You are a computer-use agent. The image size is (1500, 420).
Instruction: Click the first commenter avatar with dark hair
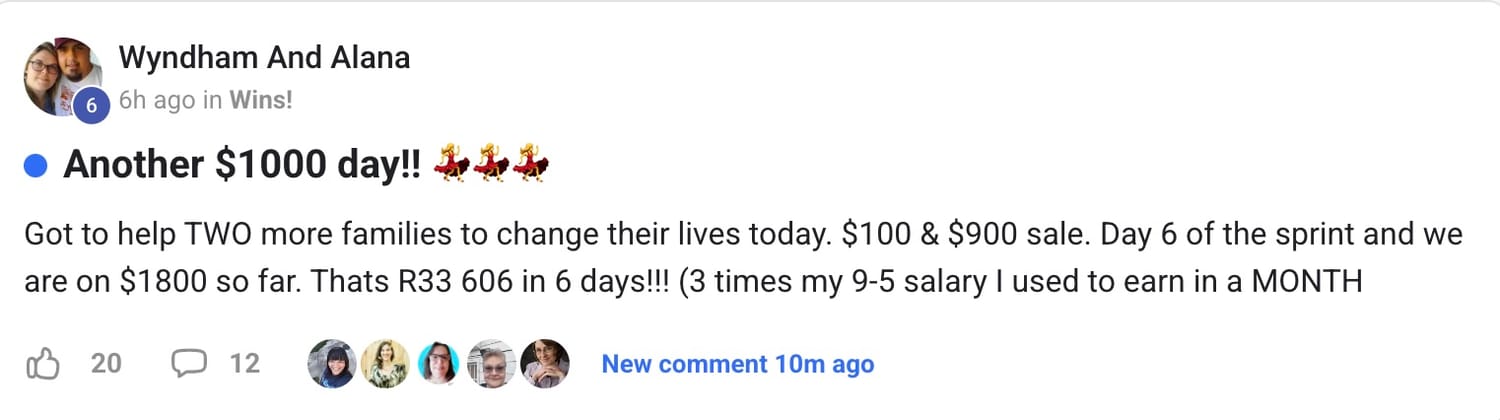pyautogui.click(x=331, y=364)
